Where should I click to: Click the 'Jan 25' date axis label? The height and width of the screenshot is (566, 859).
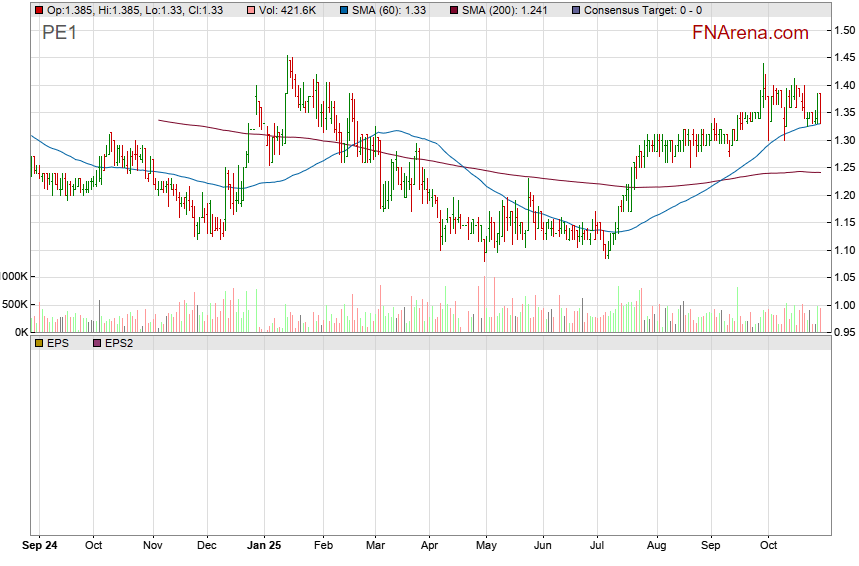265,547
